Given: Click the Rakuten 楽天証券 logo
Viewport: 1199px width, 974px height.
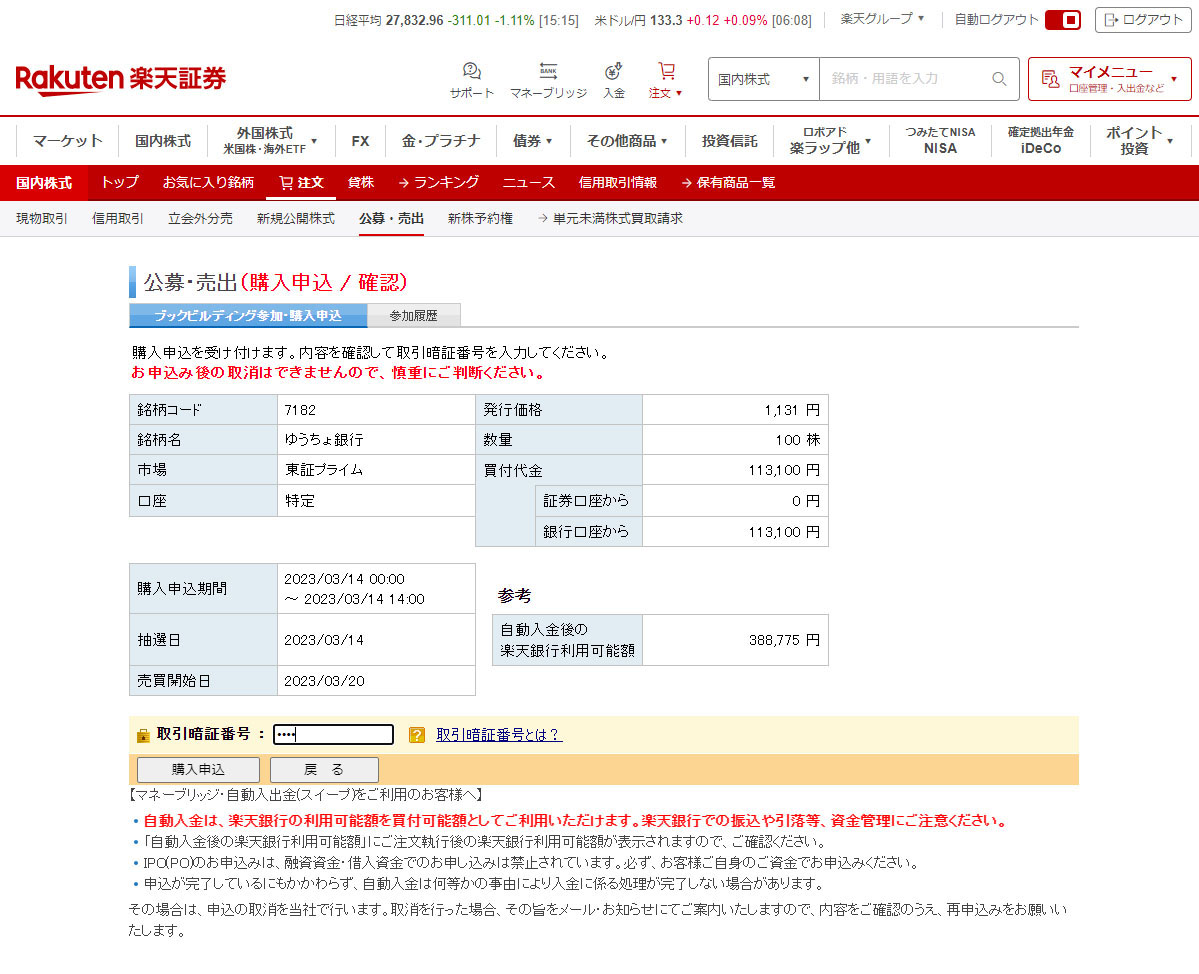Looking at the screenshot, I should [x=121, y=79].
